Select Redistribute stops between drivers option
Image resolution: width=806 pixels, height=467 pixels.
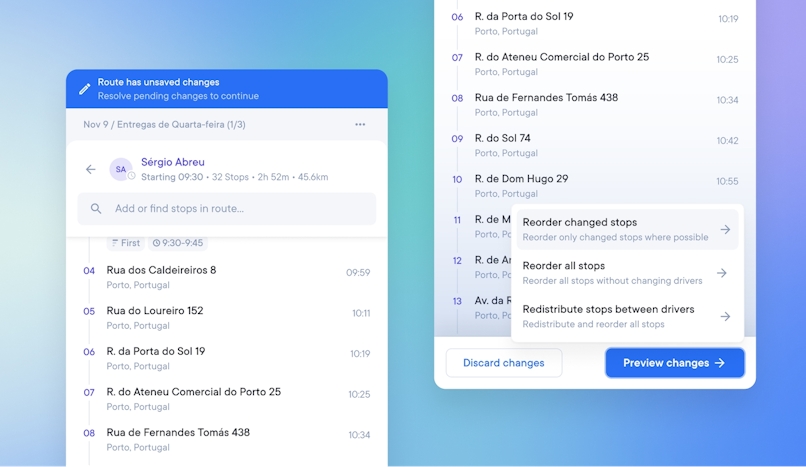pos(627,316)
